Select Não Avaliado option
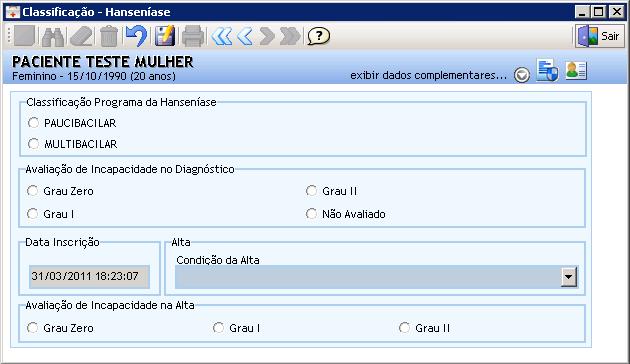The height and width of the screenshot is (364, 630). click(x=311, y=214)
